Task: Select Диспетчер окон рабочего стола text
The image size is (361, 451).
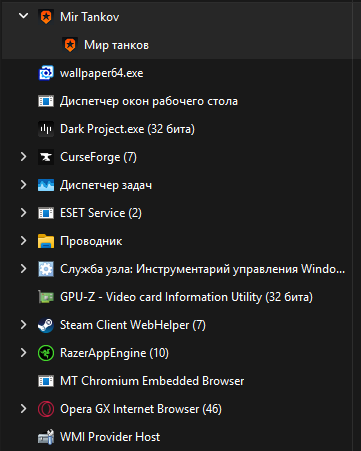Action: click(149, 101)
